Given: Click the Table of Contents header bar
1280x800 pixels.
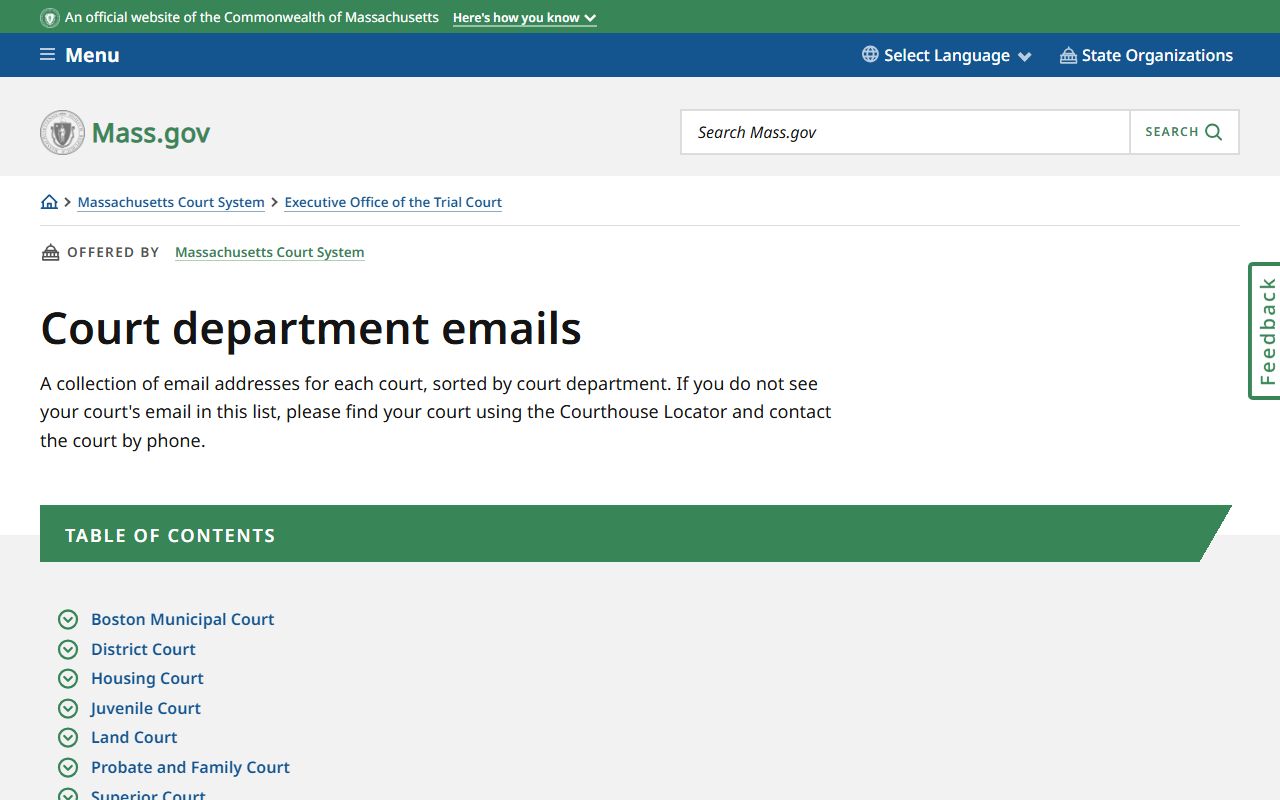Looking at the screenshot, I should 635,534.
